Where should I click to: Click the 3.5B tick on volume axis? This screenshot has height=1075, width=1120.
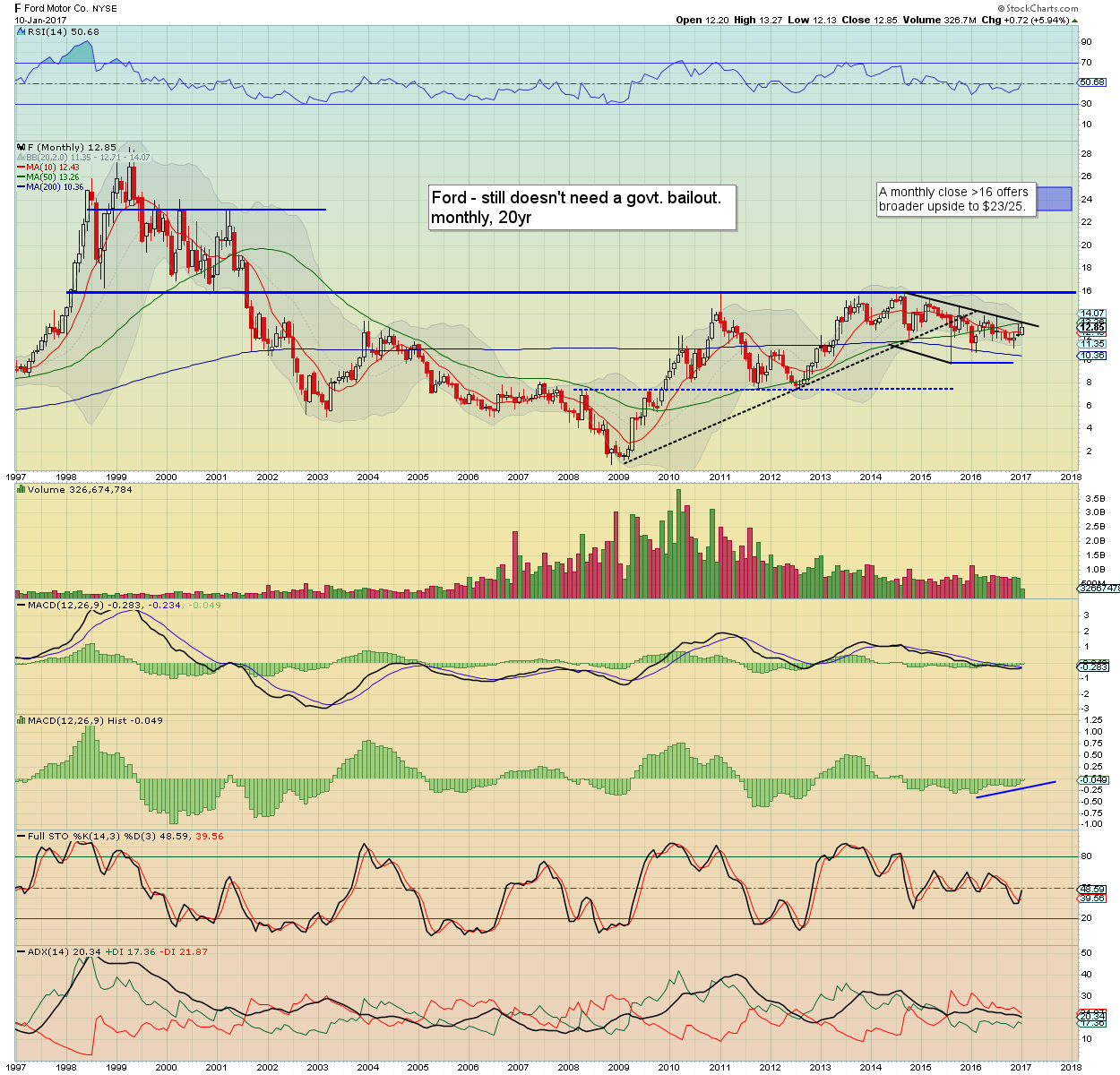click(1095, 498)
